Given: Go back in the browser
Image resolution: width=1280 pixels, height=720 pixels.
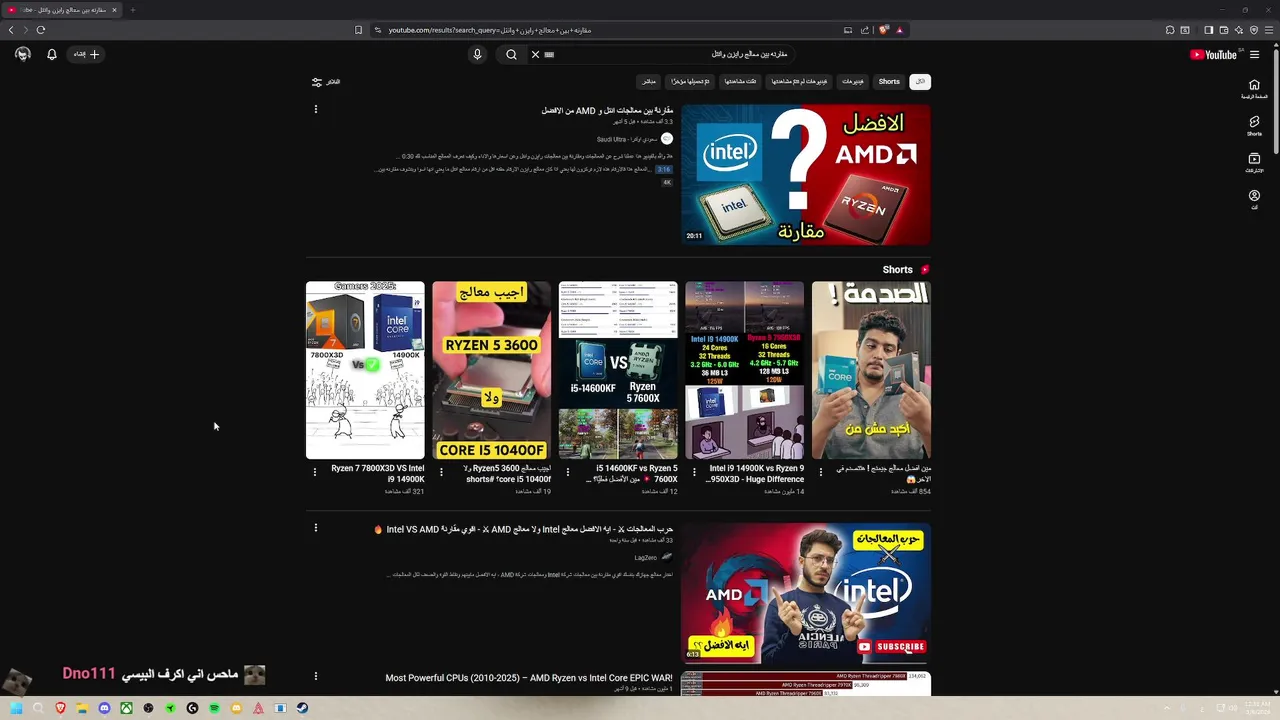Looking at the screenshot, I should click(11, 30).
